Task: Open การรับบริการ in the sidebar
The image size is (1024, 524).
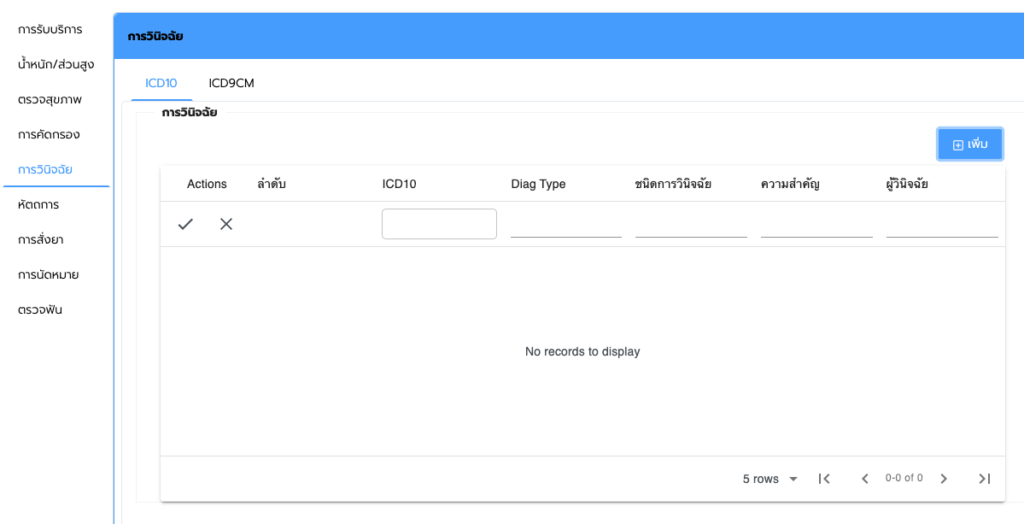Action: pyautogui.click(x=50, y=29)
